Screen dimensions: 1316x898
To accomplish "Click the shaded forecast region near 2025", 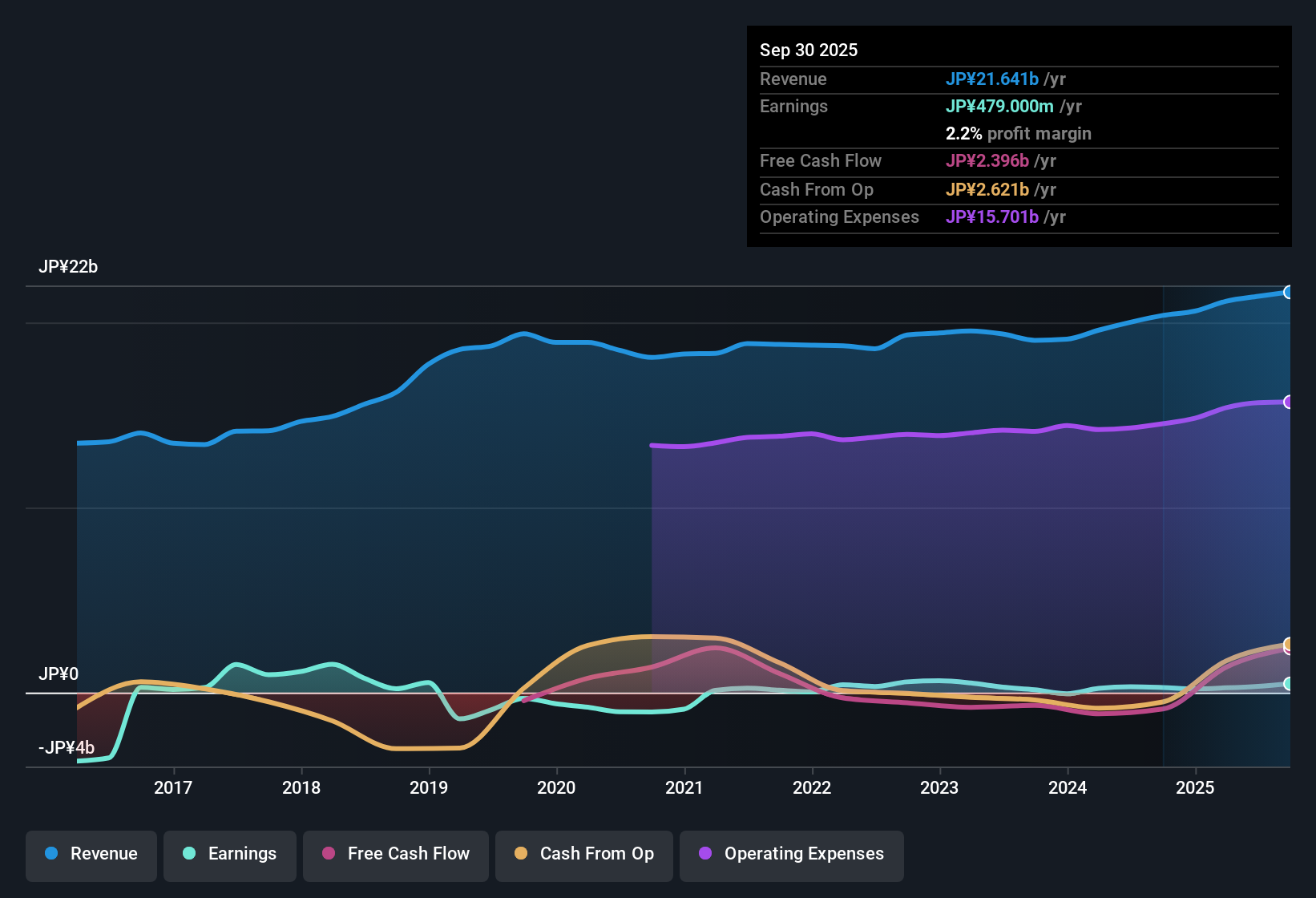I will pos(1226,521).
